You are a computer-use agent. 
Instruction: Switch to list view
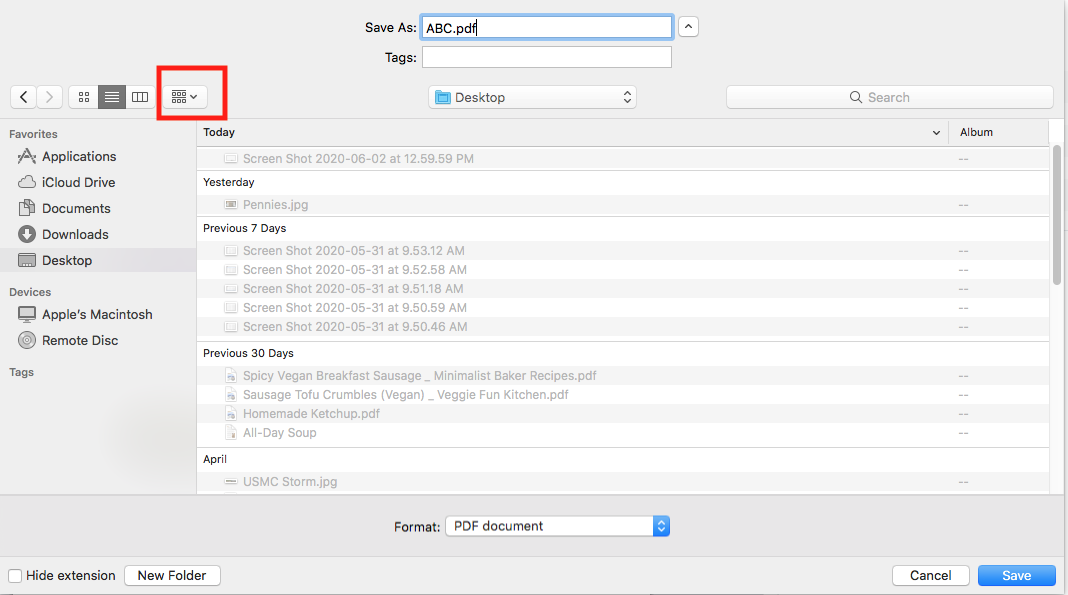(x=112, y=97)
